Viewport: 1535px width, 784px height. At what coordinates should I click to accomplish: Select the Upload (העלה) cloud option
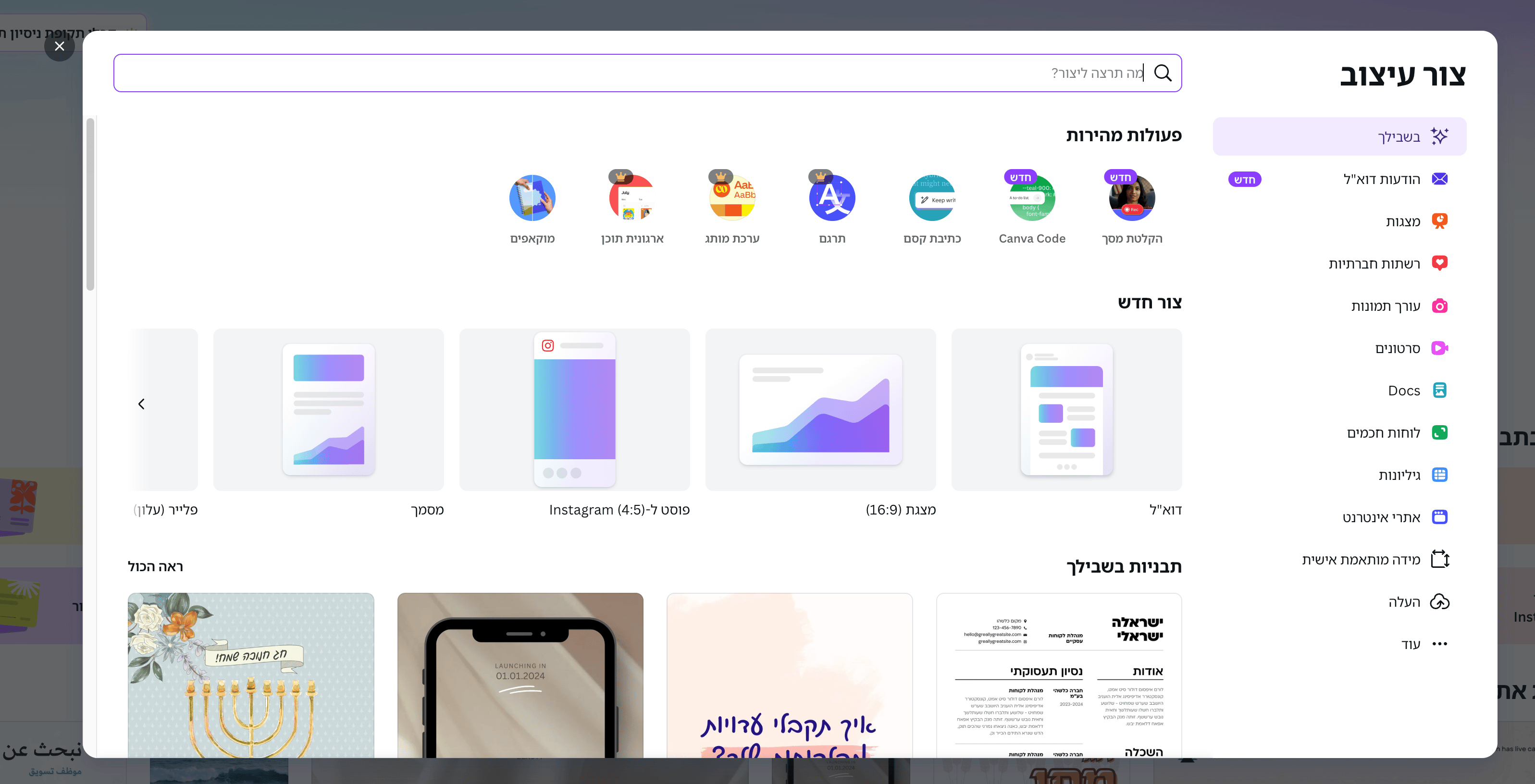tap(1403, 602)
